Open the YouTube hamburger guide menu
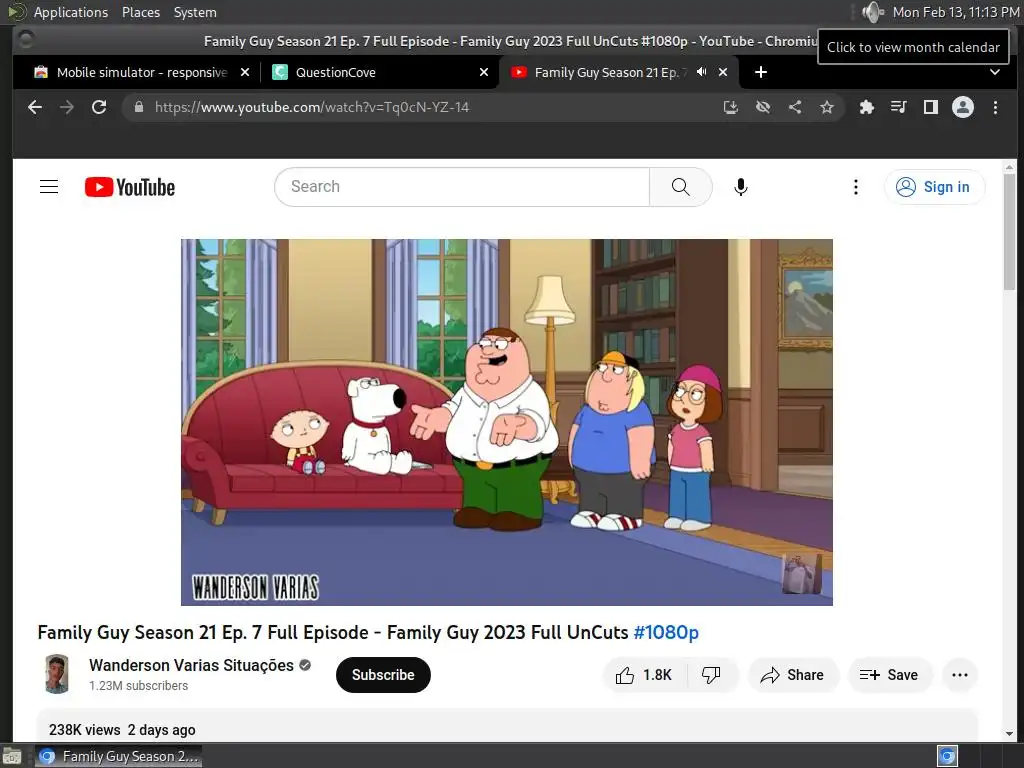 point(49,187)
